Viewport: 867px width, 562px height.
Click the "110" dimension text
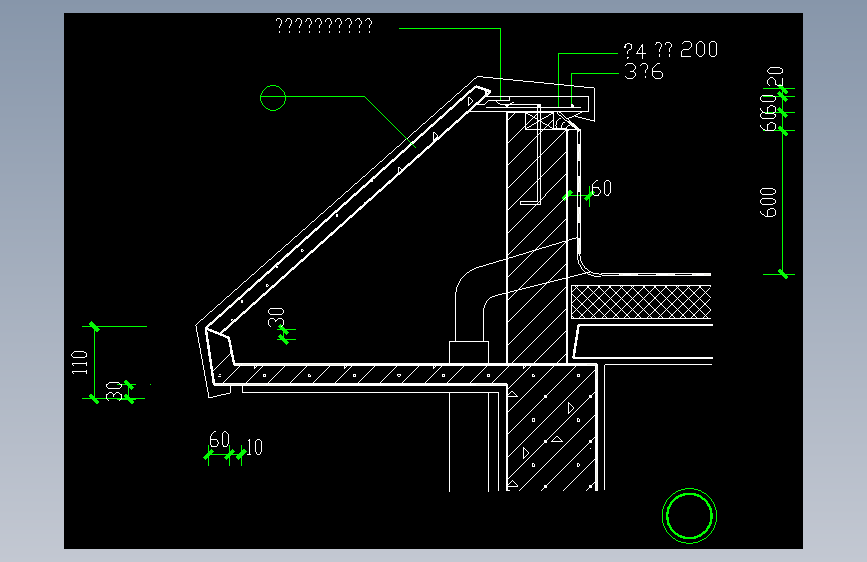click(80, 362)
